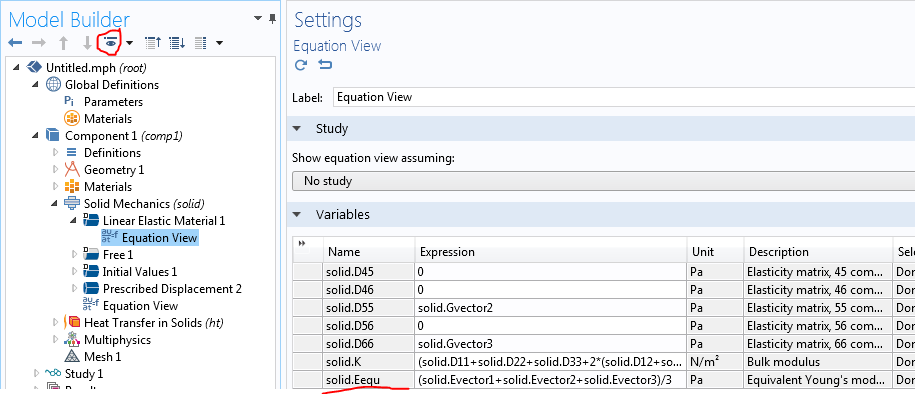Expand the Definitions node
This screenshot has width=915, height=394.
tap(55, 152)
